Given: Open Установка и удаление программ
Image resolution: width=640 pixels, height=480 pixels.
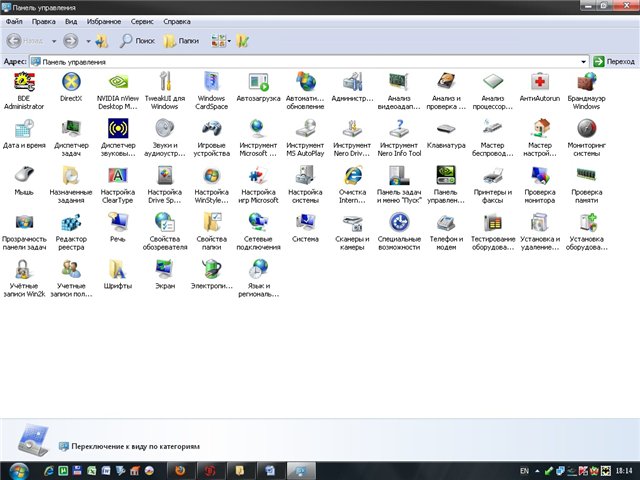Looking at the screenshot, I should pos(540,231).
